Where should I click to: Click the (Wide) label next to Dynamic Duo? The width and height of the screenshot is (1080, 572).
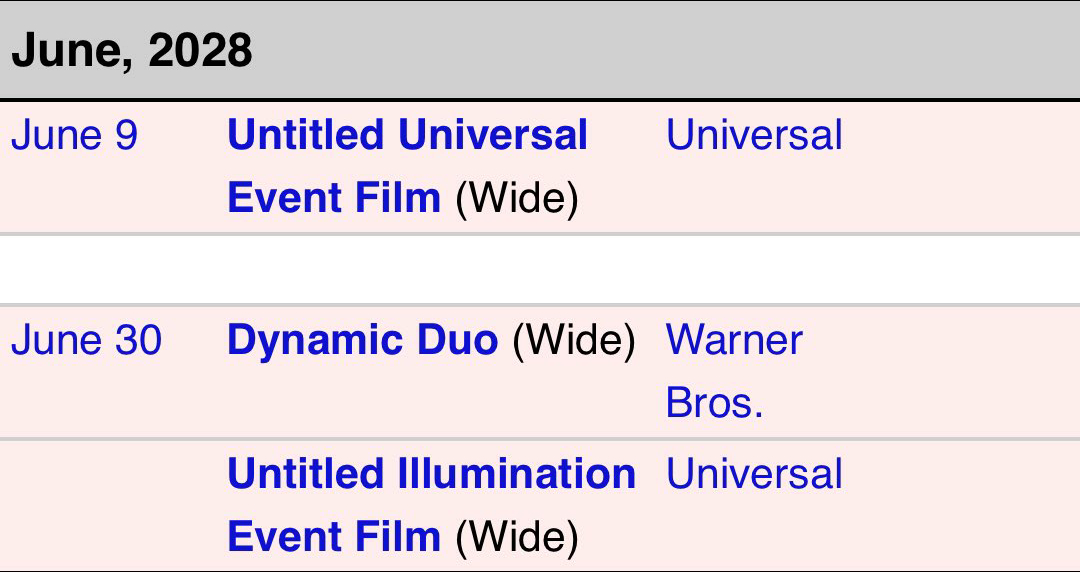(x=574, y=341)
